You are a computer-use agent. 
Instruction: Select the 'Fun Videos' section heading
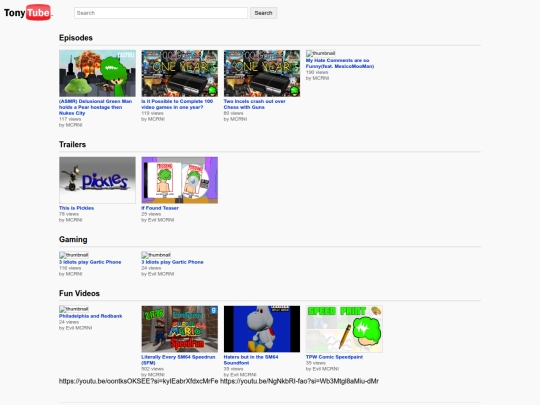click(79, 293)
